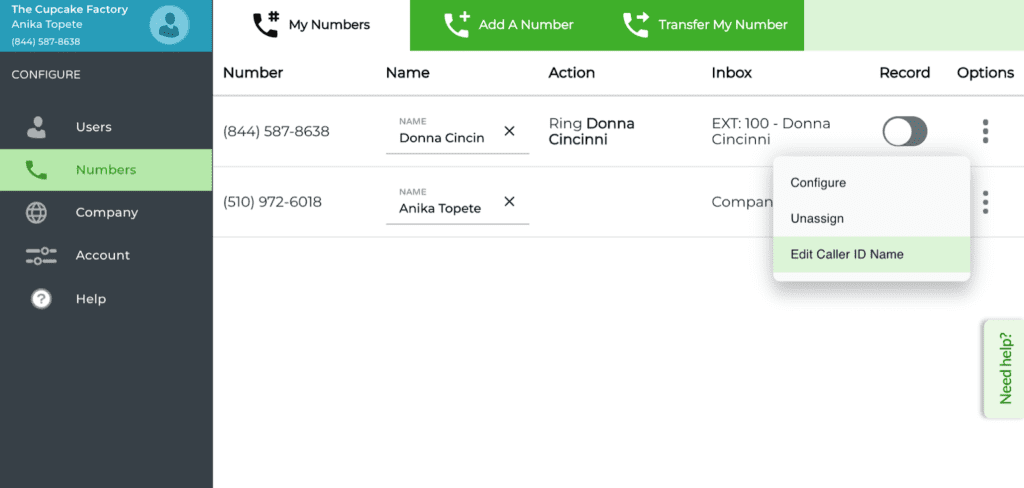1024x488 pixels.
Task: Open options menu for (510) 972-6018
Action: pos(985,202)
